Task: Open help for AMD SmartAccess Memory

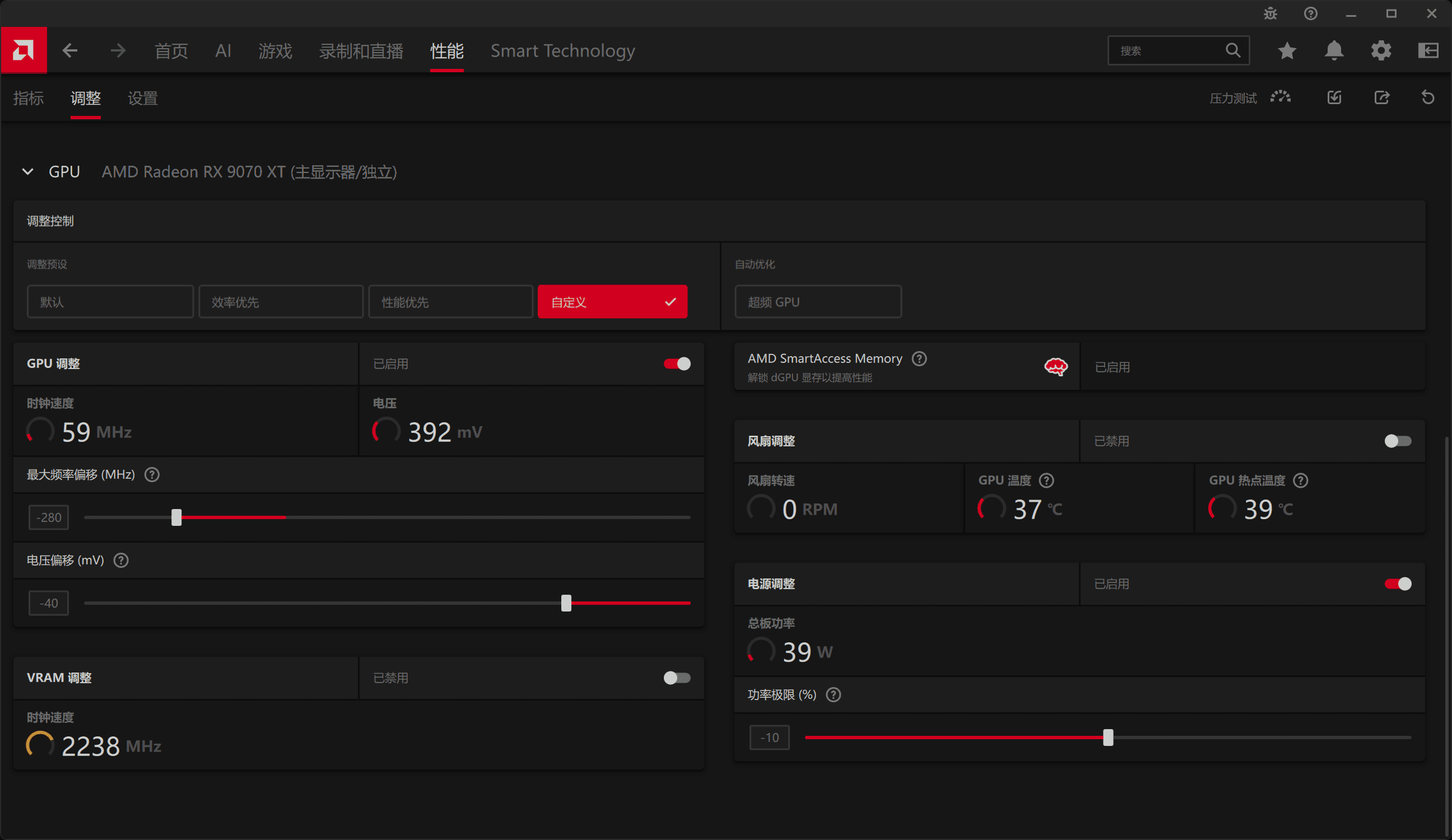Action: [920, 359]
